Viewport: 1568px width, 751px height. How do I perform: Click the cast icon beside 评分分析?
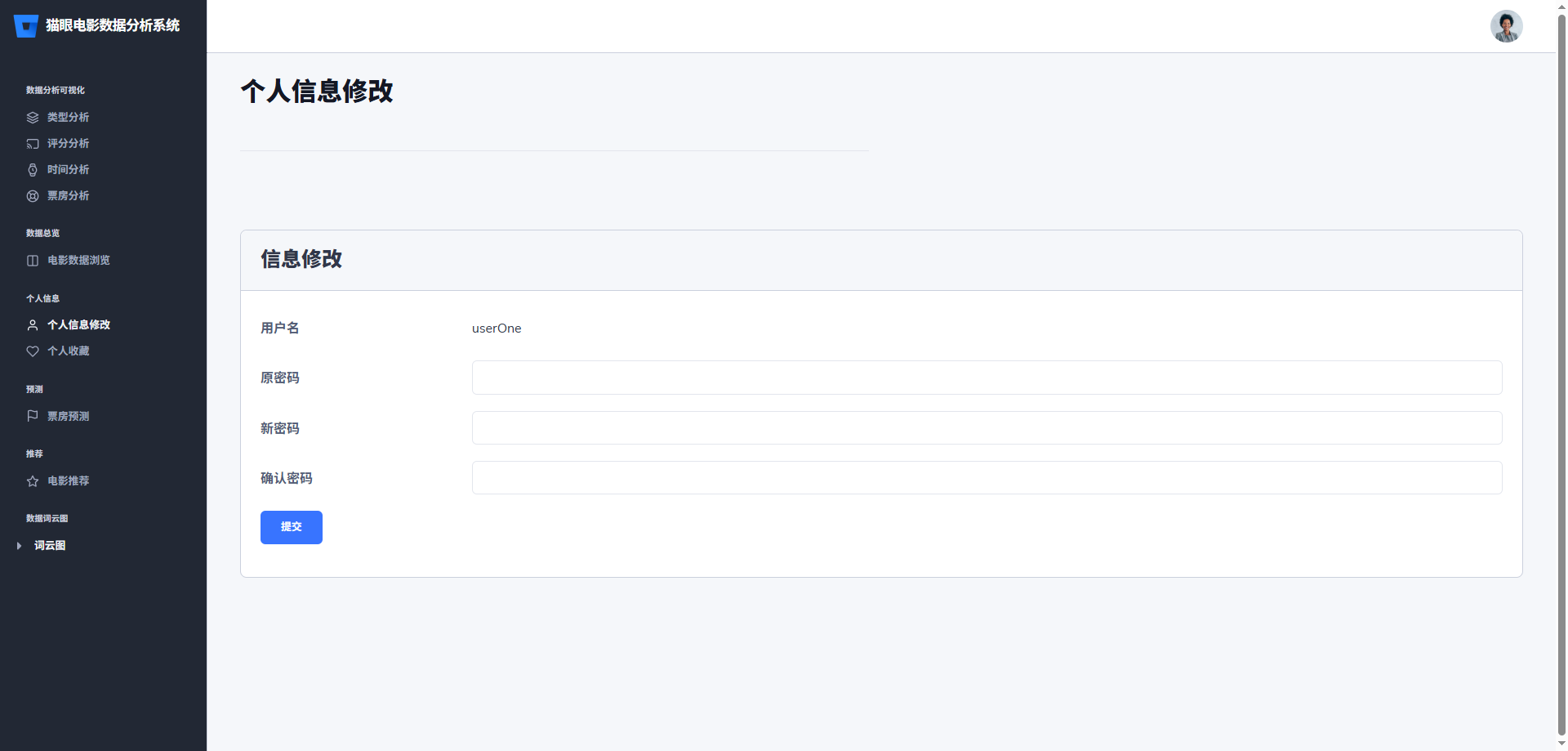33,144
